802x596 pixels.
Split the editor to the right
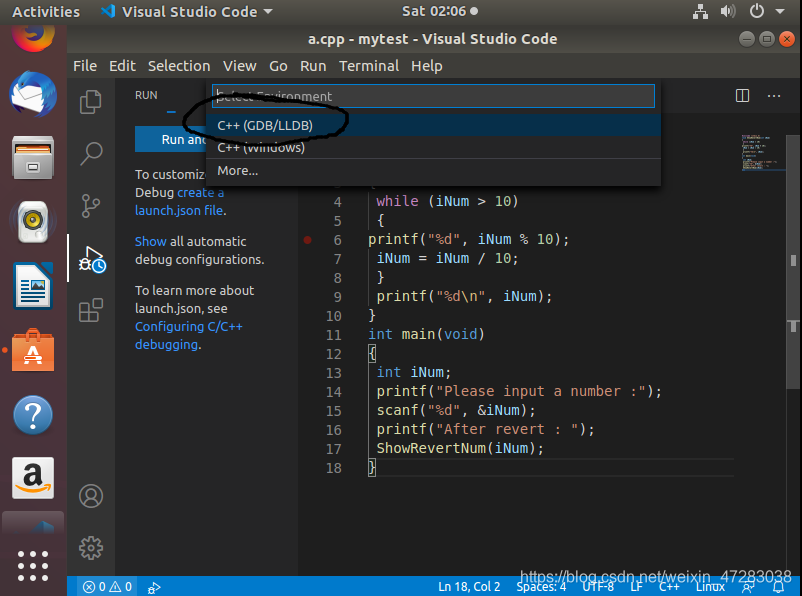[x=742, y=96]
